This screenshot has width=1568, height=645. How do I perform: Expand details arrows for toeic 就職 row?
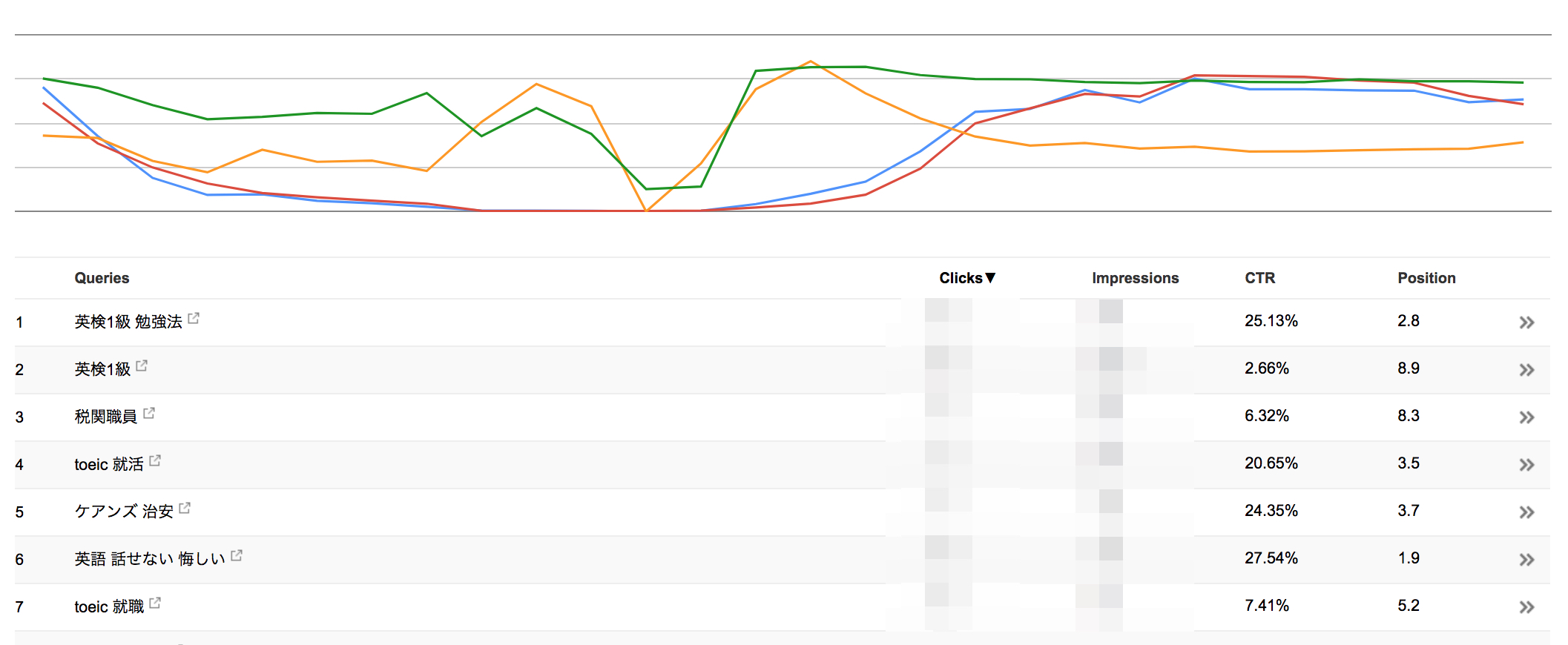[1526, 607]
